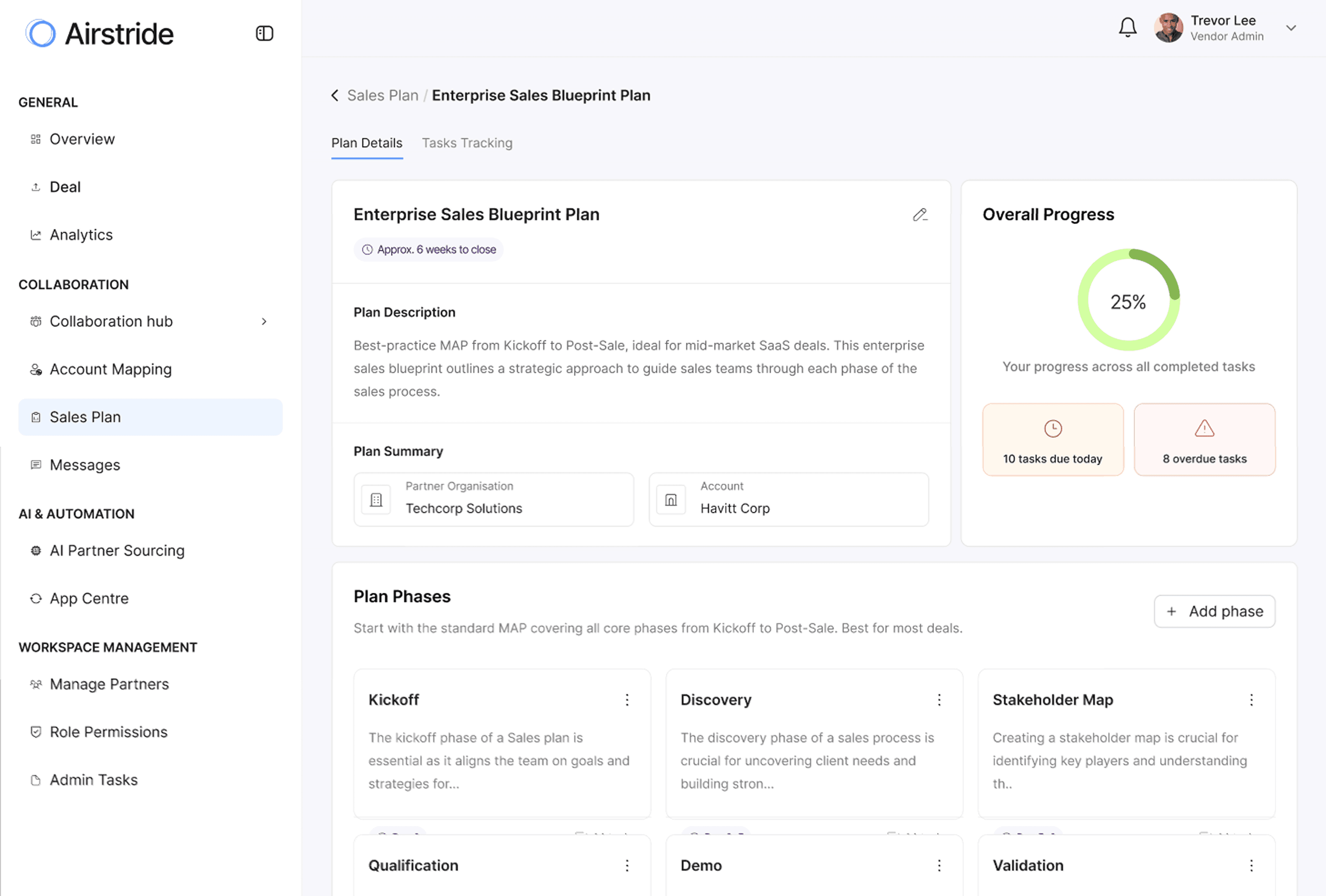Click the pencil edit icon for the plan
This screenshot has height=896, width=1326.
coord(920,215)
